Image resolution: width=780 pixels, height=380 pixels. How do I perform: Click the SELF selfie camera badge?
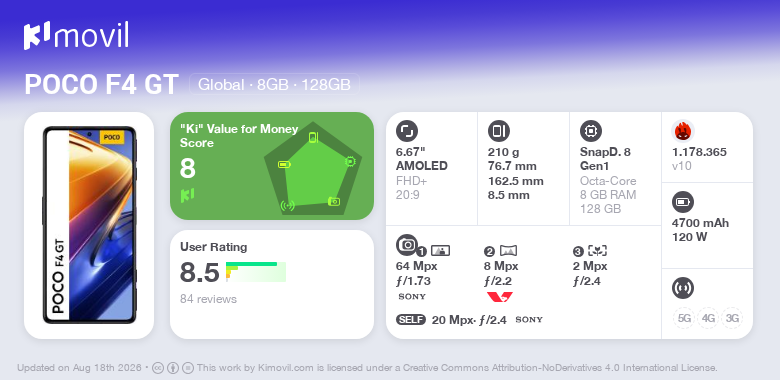[x=411, y=319]
